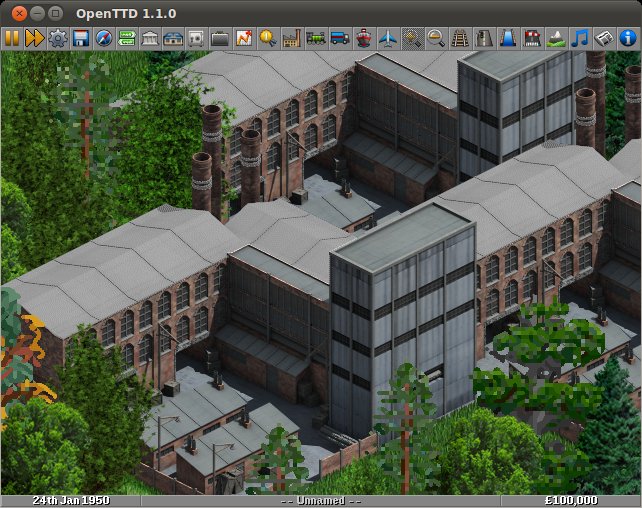Open the sound and music window
The image size is (642, 508).
tap(580, 38)
